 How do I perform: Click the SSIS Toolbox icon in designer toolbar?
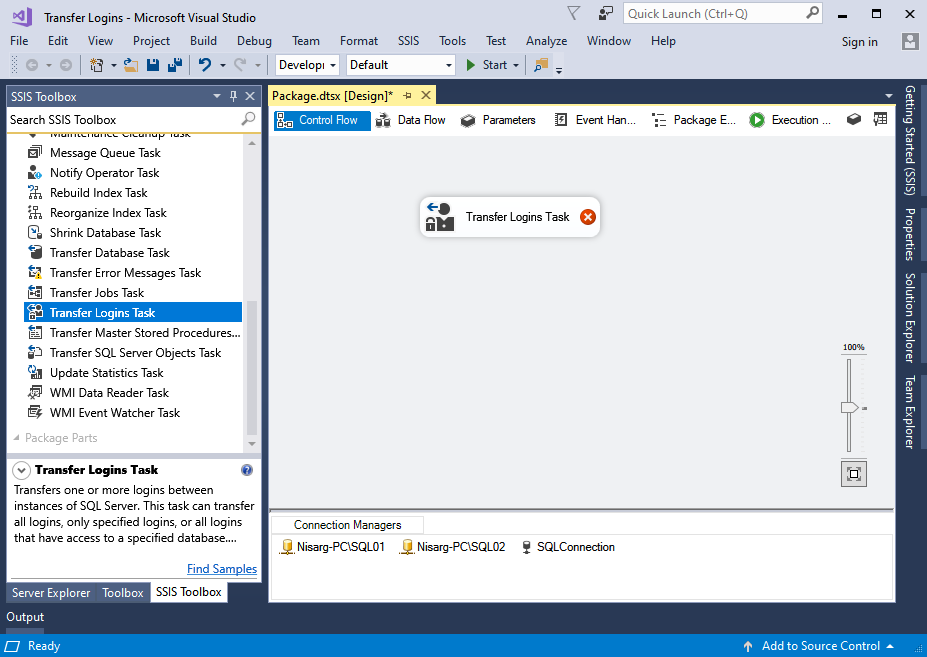pyautogui.click(x=853, y=119)
